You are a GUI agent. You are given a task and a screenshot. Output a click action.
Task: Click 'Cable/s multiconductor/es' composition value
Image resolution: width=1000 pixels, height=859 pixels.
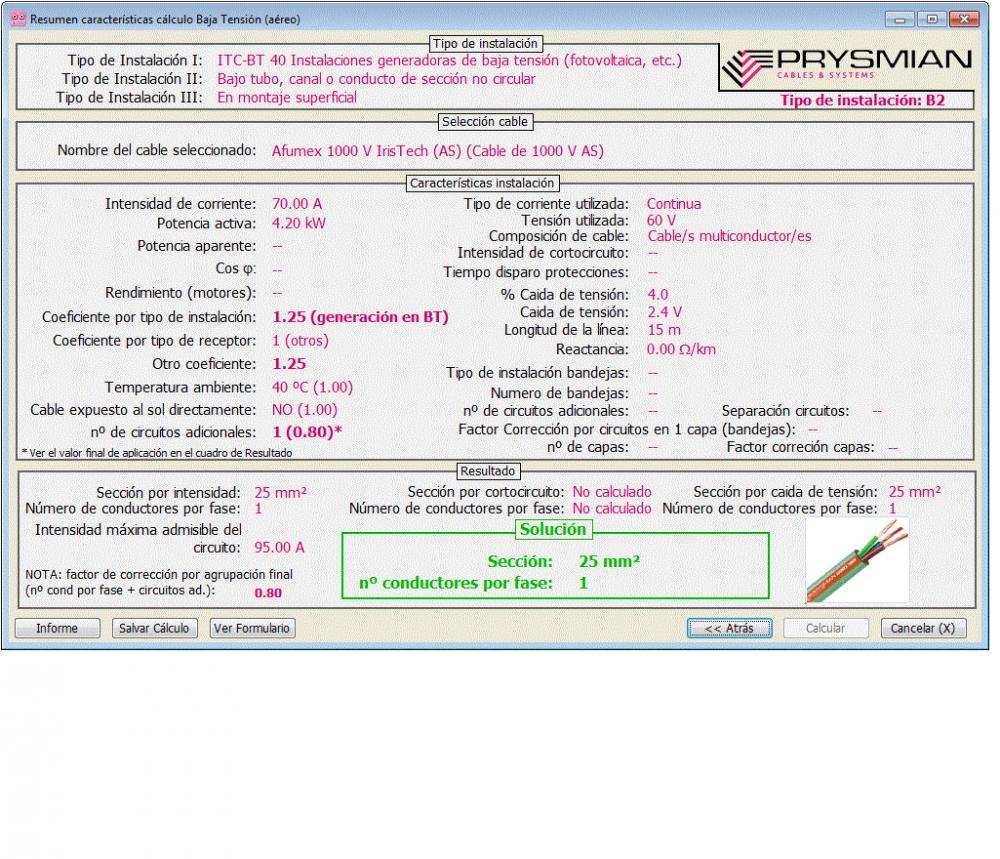[x=729, y=236]
